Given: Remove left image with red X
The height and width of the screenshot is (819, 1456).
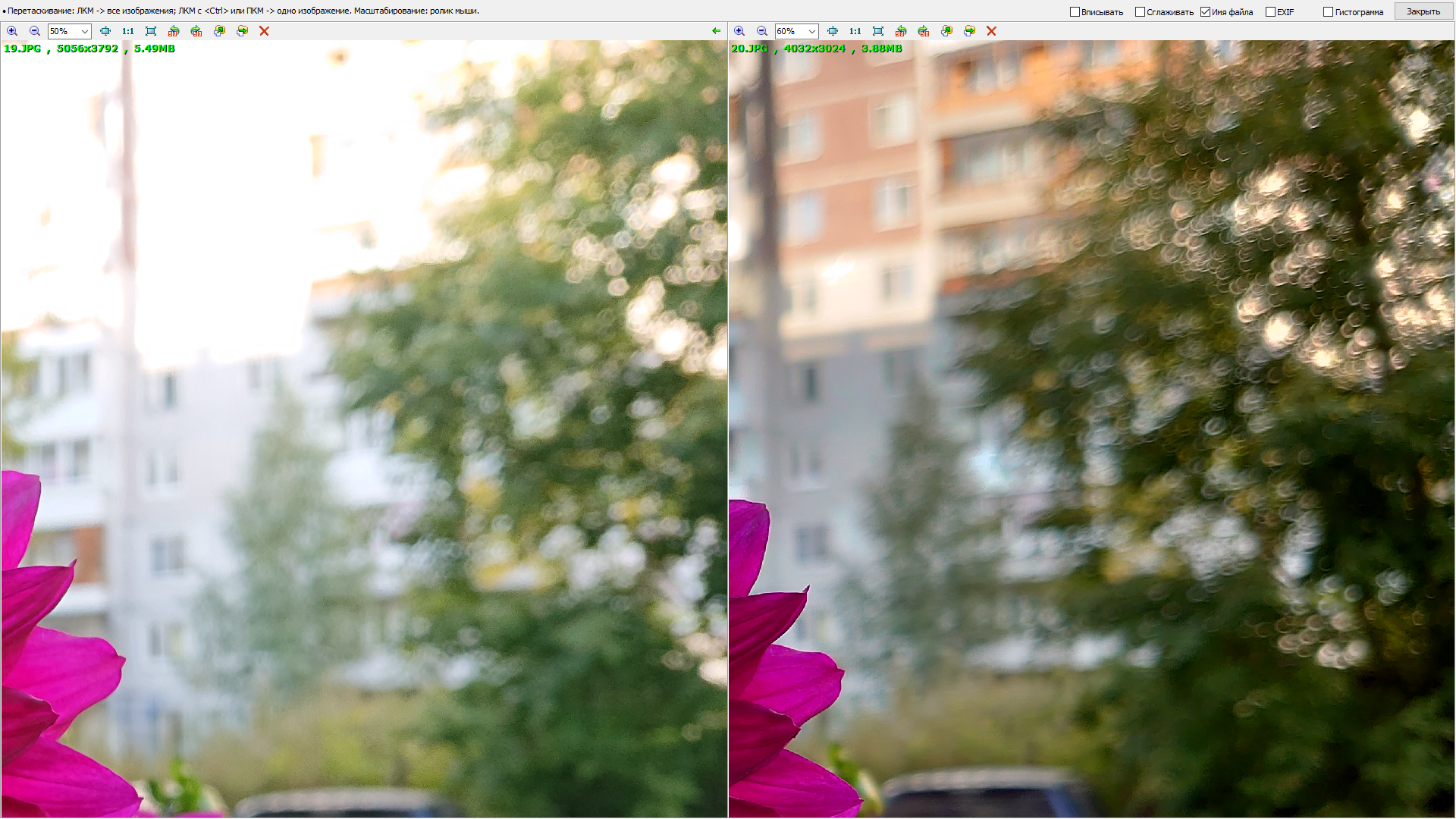Looking at the screenshot, I should (x=264, y=31).
